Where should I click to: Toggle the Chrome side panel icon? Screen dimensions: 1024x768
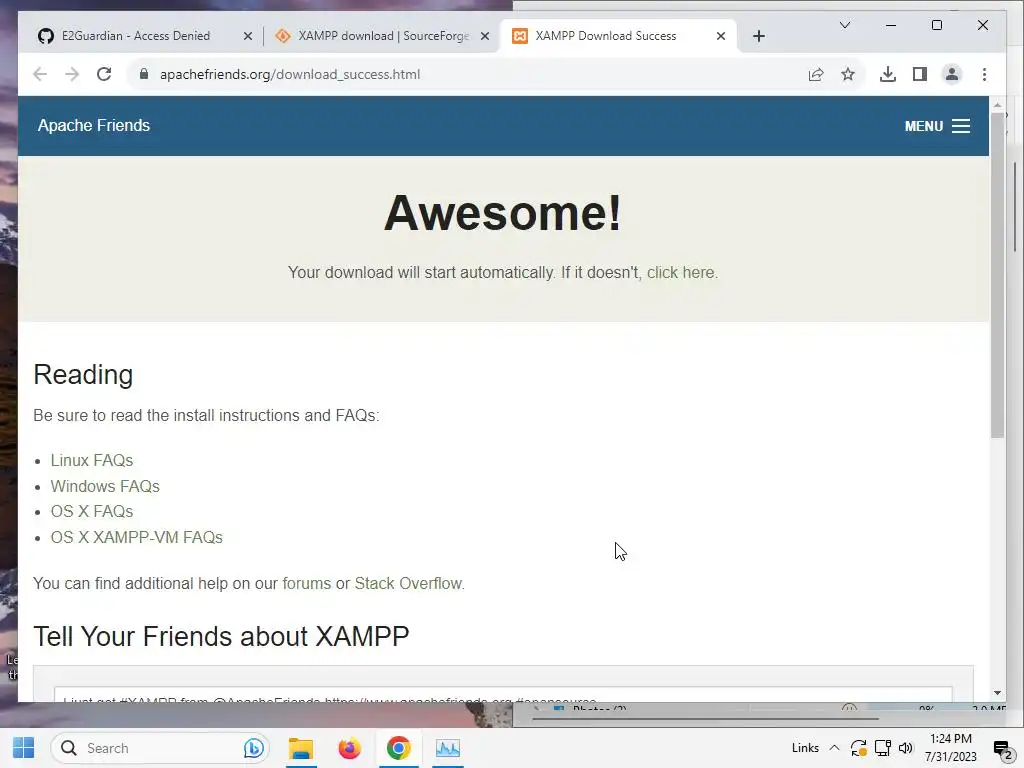[x=920, y=74]
